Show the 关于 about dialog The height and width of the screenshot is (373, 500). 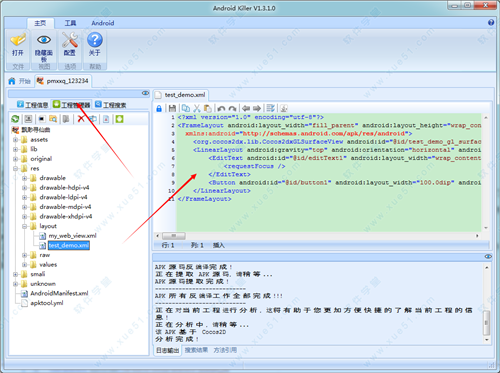tap(95, 45)
